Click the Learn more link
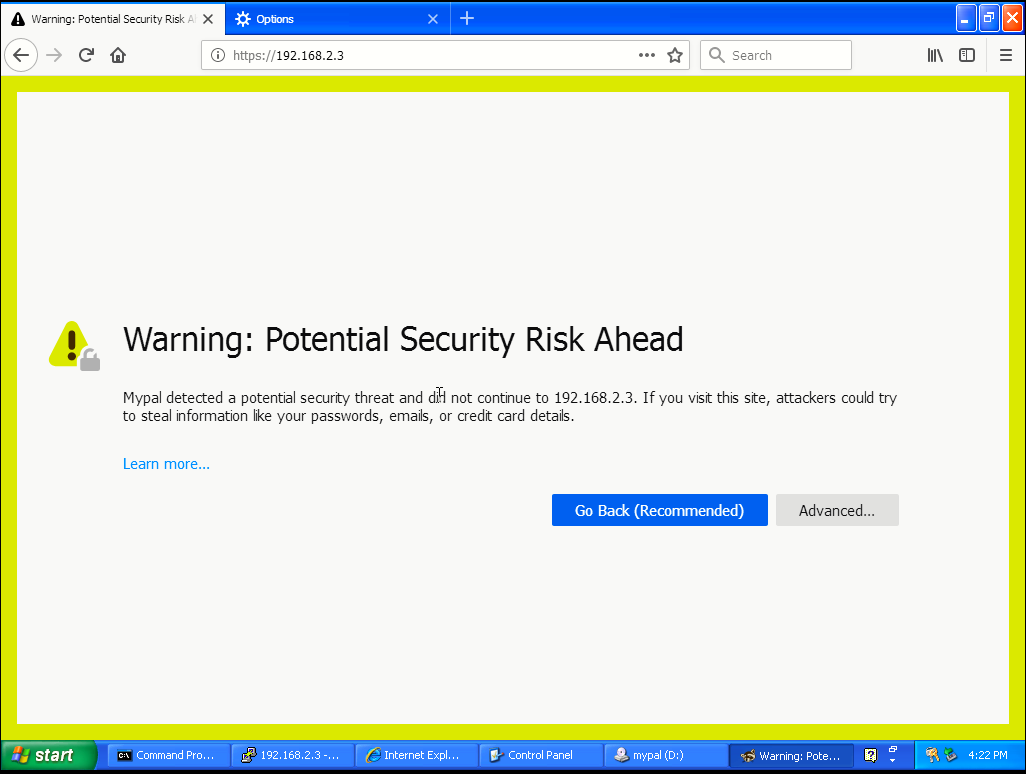 click(166, 464)
